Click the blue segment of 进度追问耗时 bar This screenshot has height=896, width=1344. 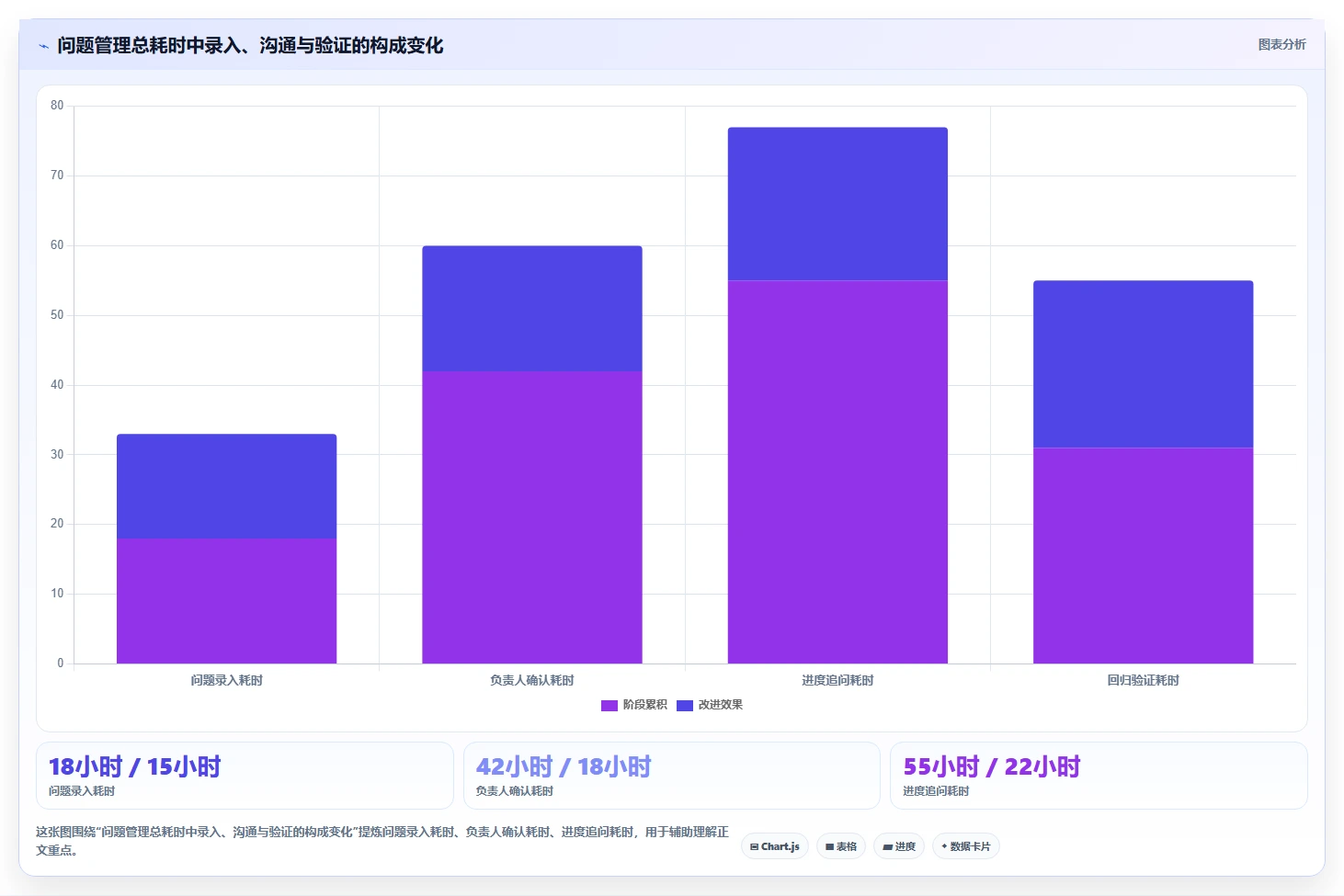(837, 204)
